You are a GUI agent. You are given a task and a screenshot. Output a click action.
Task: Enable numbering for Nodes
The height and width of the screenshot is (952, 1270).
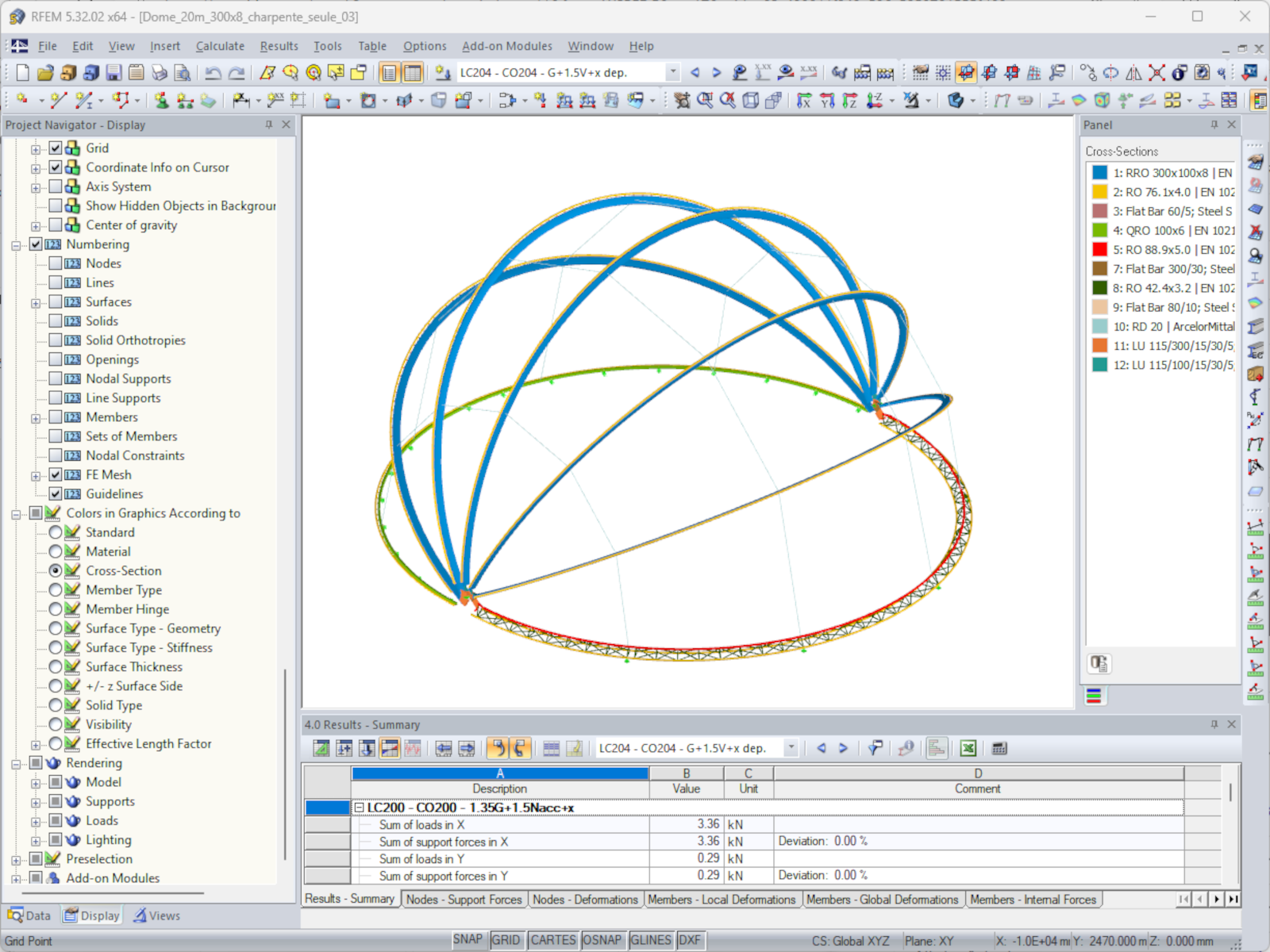56,263
